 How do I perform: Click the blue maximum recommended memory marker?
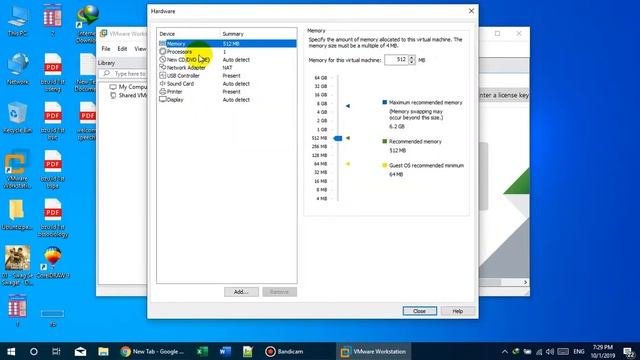348,106
